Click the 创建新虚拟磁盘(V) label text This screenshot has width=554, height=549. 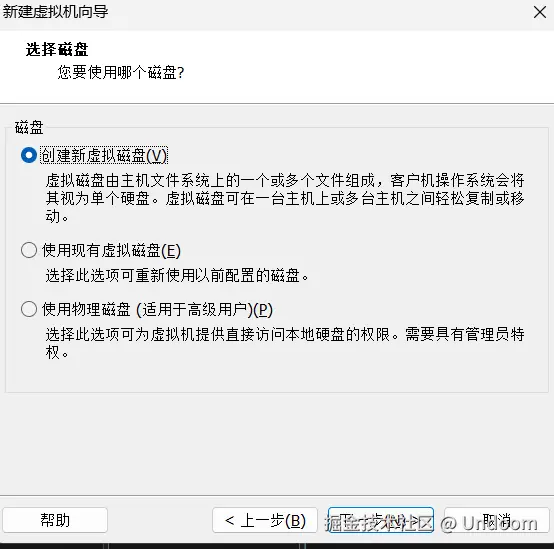click(104, 155)
